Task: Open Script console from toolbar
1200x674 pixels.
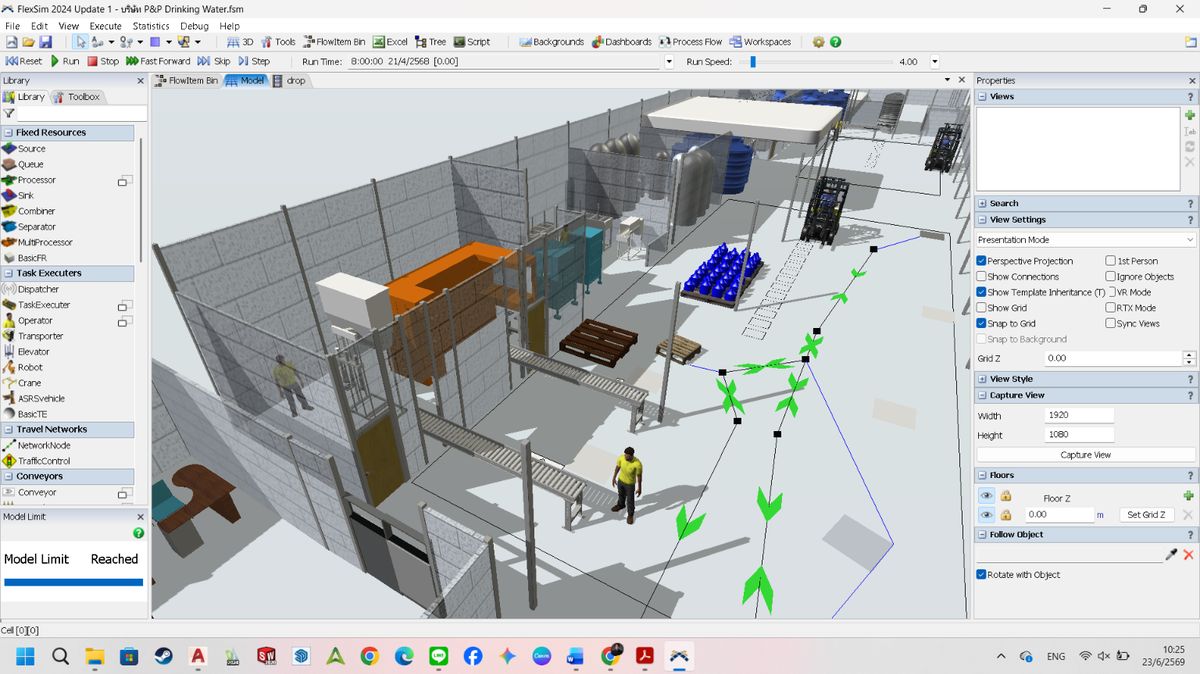Action: [472, 42]
